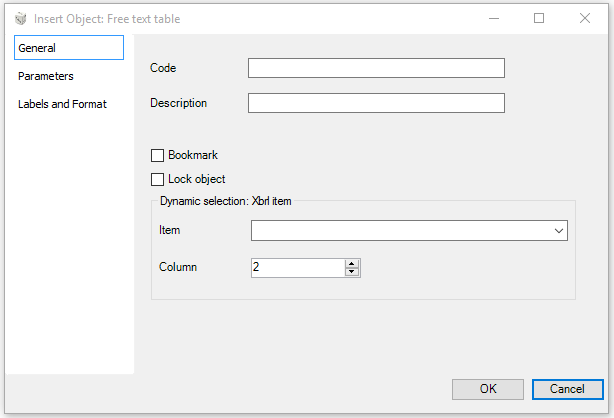Close the Insert Object dialog

pos(585,18)
